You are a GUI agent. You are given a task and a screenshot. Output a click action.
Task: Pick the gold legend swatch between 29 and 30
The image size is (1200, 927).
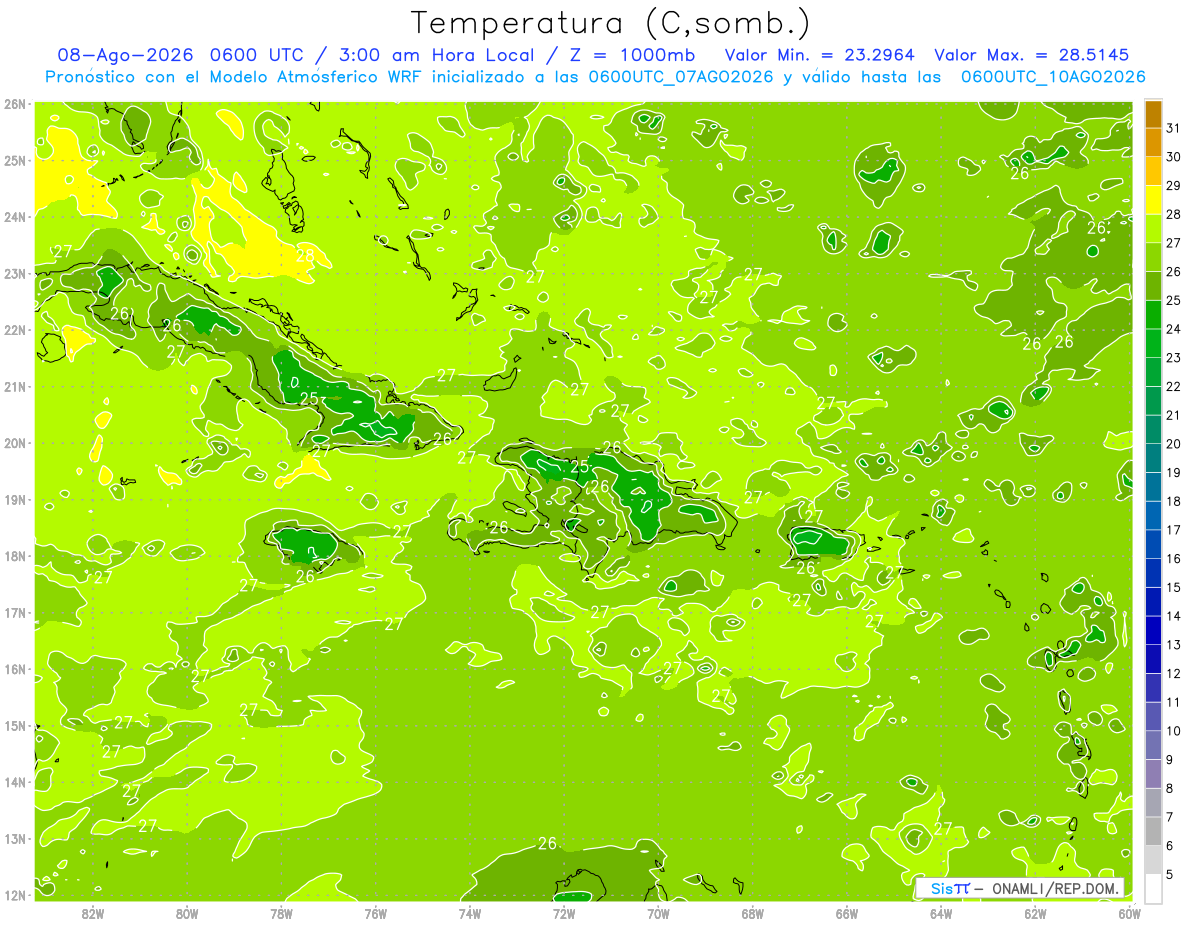tap(1153, 172)
